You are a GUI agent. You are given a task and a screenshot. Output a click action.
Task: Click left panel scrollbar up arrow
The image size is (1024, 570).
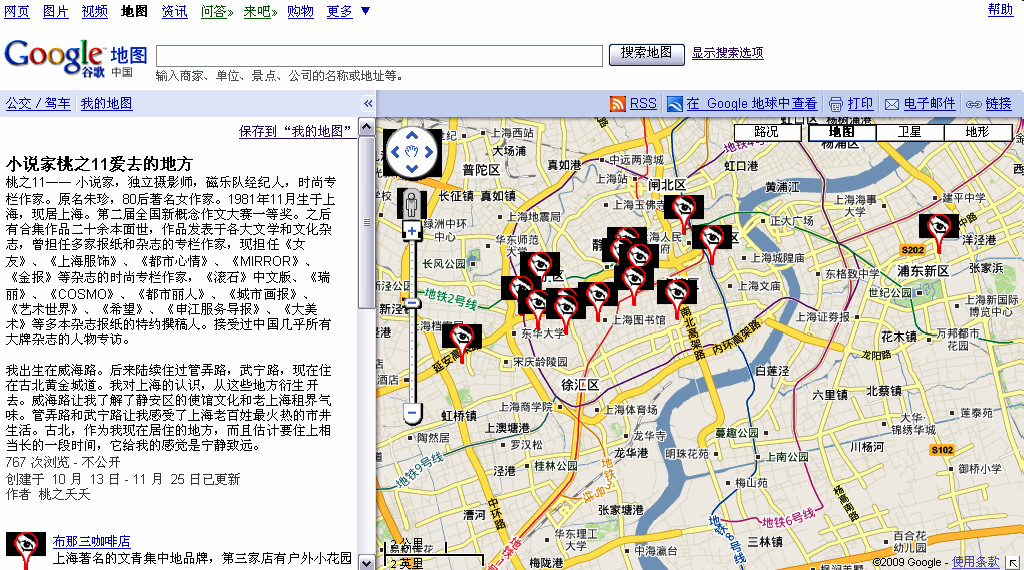click(367, 126)
